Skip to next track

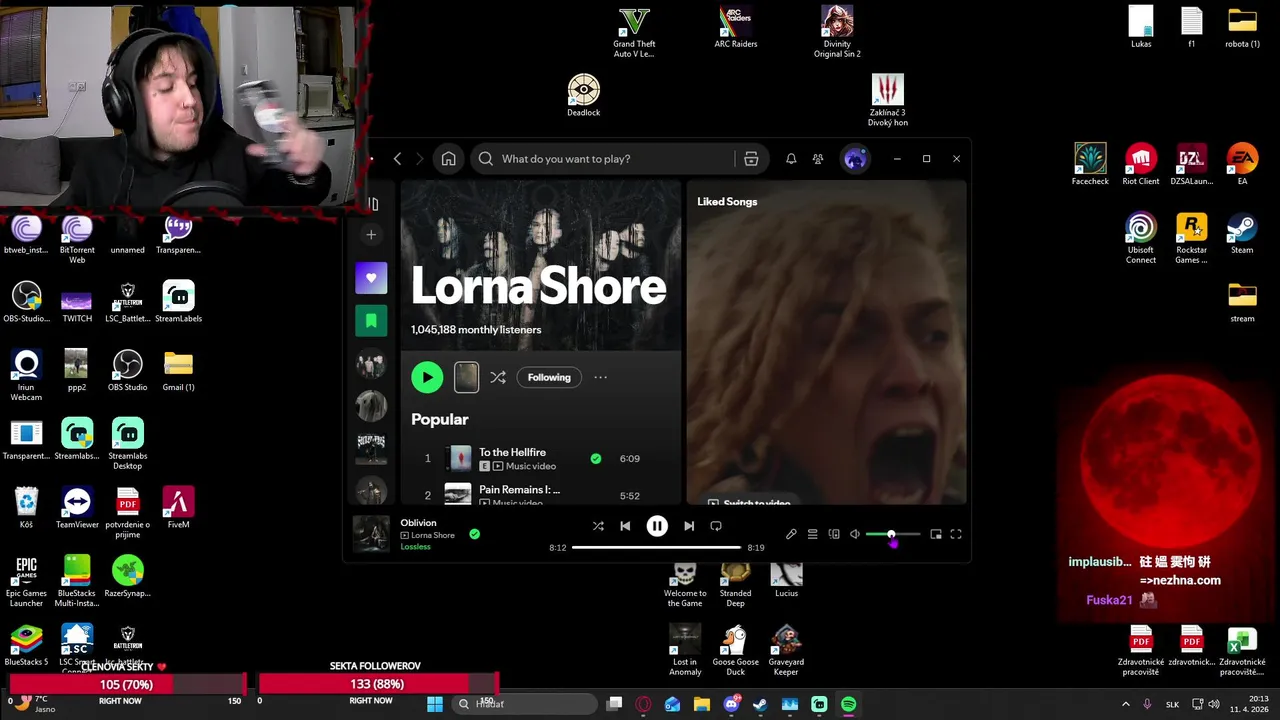[x=689, y=526]
